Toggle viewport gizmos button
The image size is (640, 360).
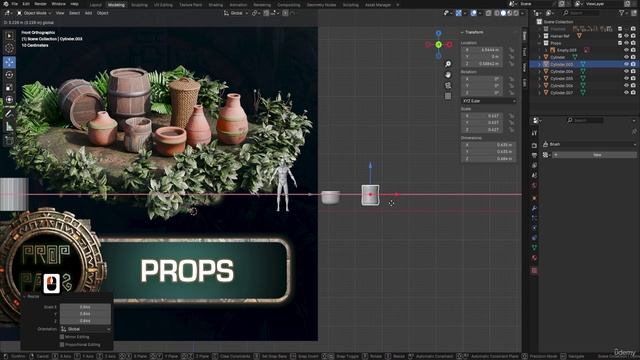pyautogui.click(x=459, y=13)
